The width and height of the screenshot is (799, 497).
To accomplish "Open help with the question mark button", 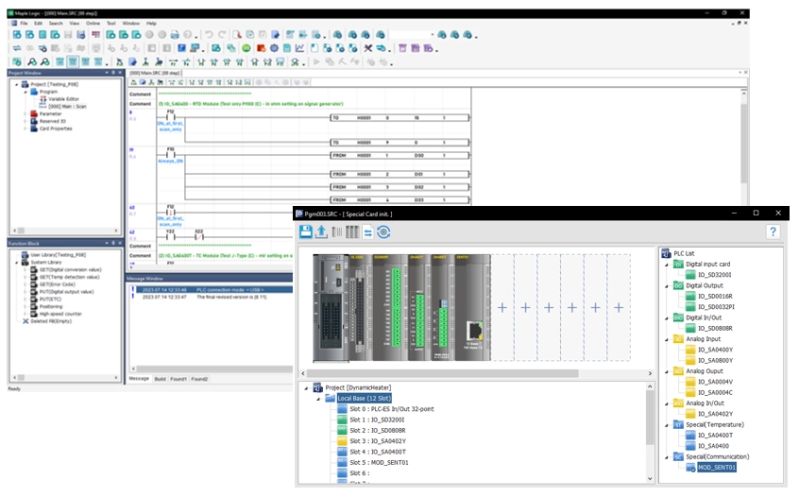I will pos(773,232).
